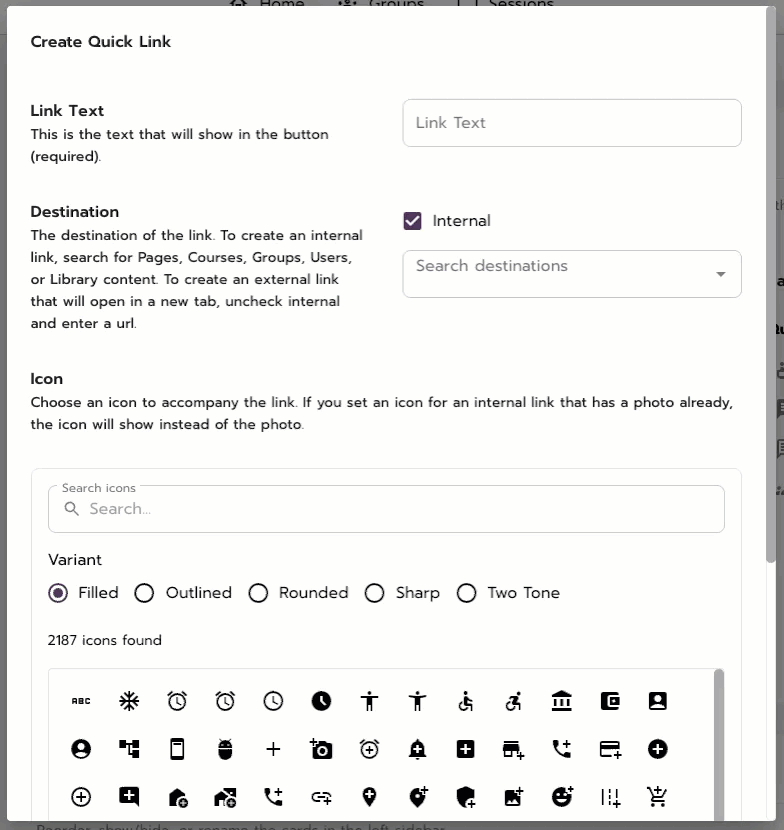Viewport: 784px width, 830px height.
Task: Switch variant to Sharp
Action: coord(374,593)
